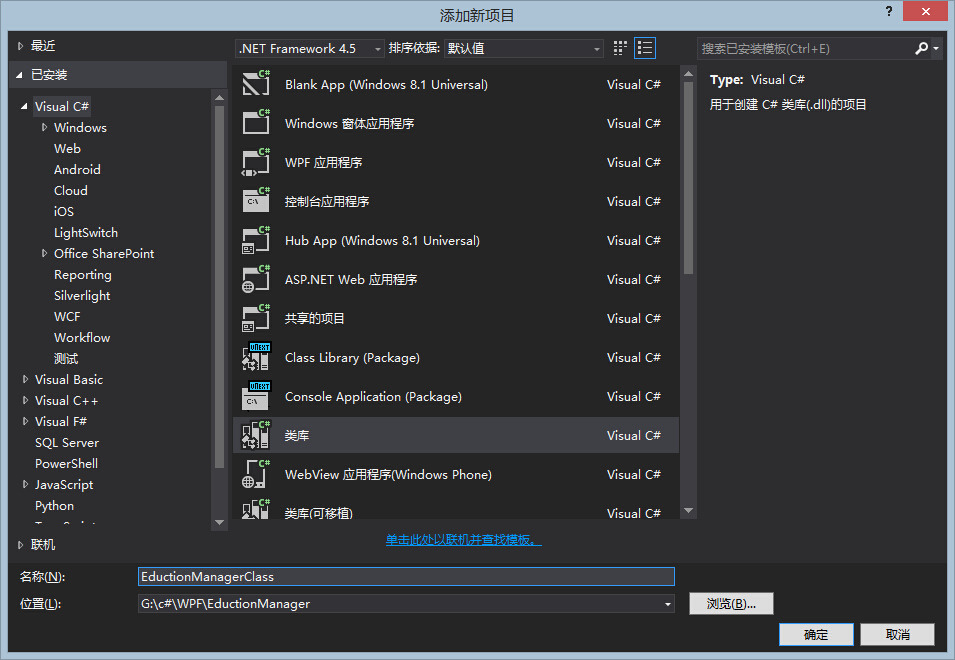Open the search options dropdown arrow

936,48
